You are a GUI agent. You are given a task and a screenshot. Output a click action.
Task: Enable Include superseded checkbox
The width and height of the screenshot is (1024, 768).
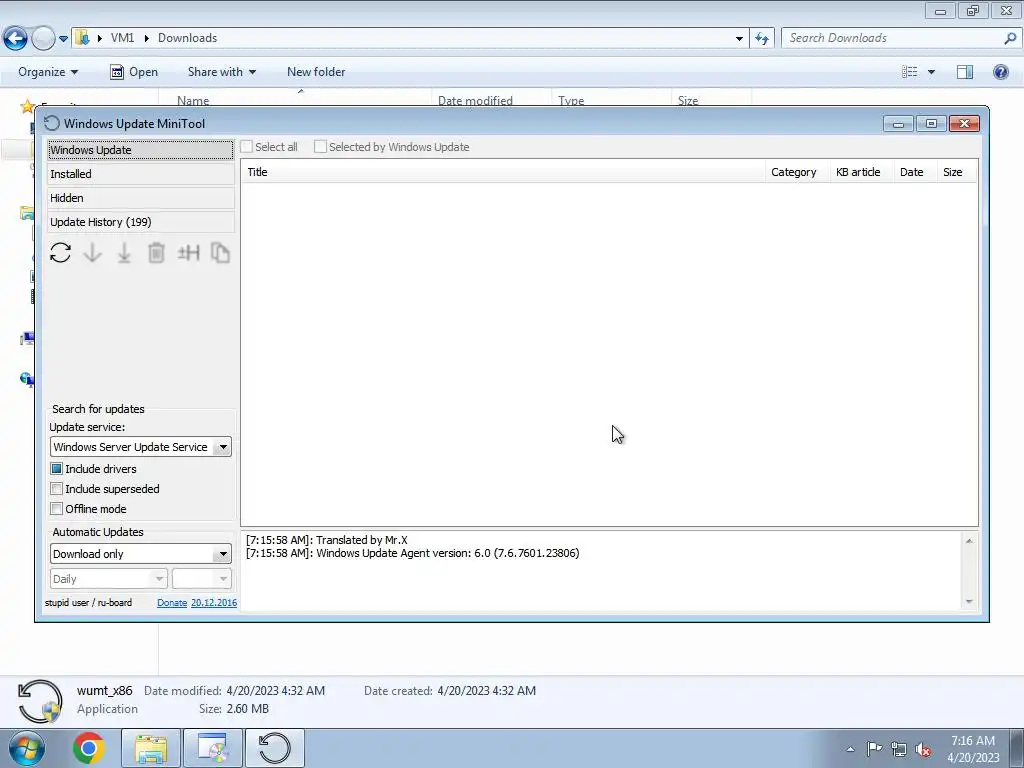click(57, 489)
